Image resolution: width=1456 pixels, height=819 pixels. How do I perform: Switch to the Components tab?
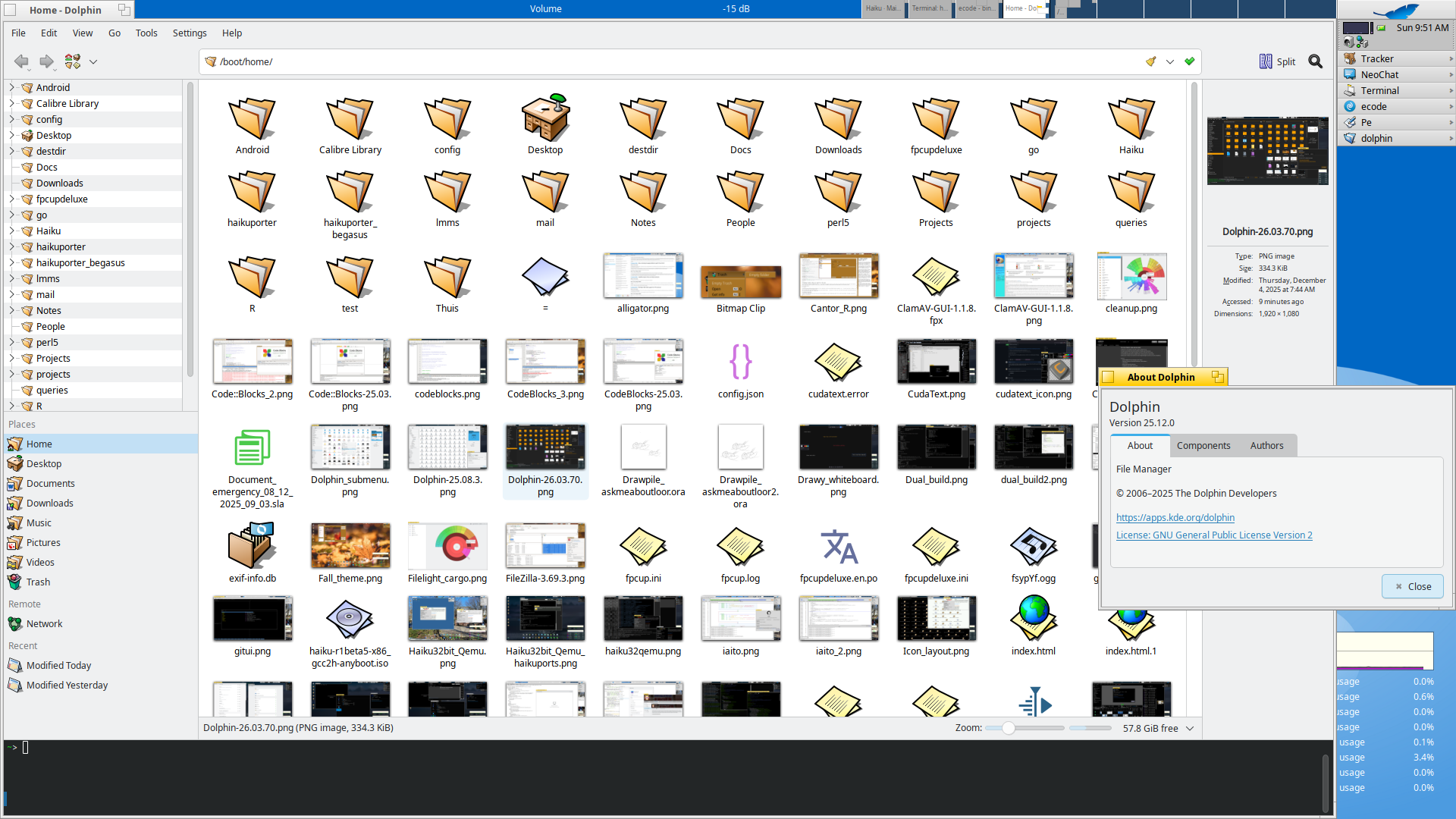(1203, 445)
